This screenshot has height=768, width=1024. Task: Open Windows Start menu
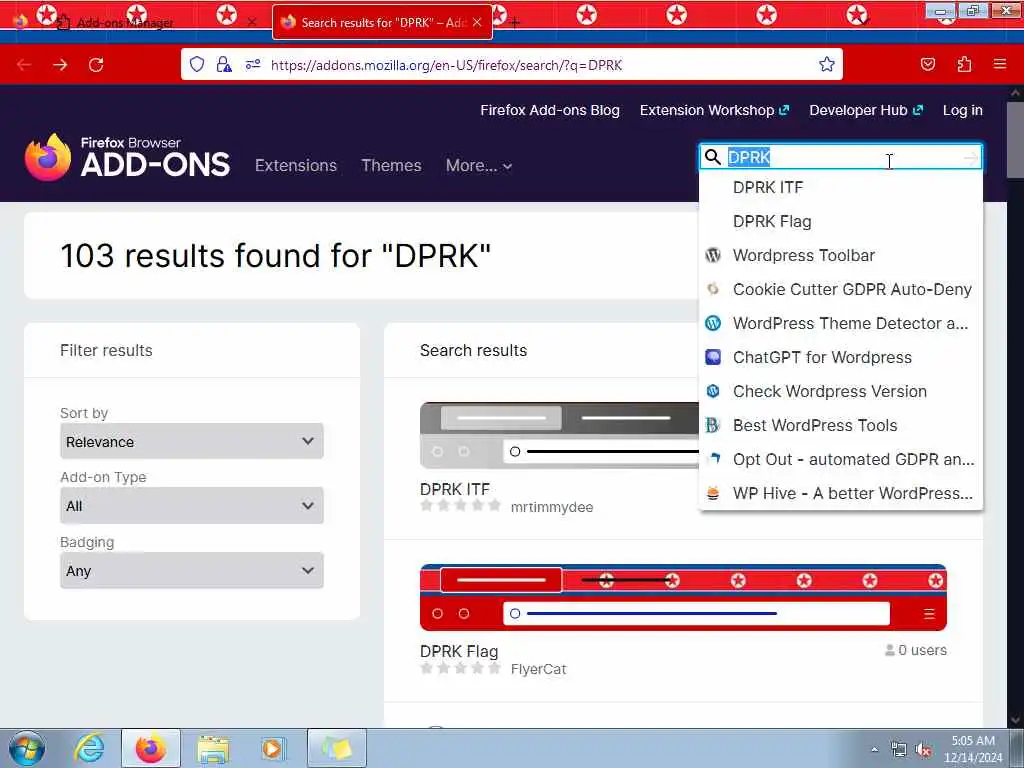[x=27, y=748]
